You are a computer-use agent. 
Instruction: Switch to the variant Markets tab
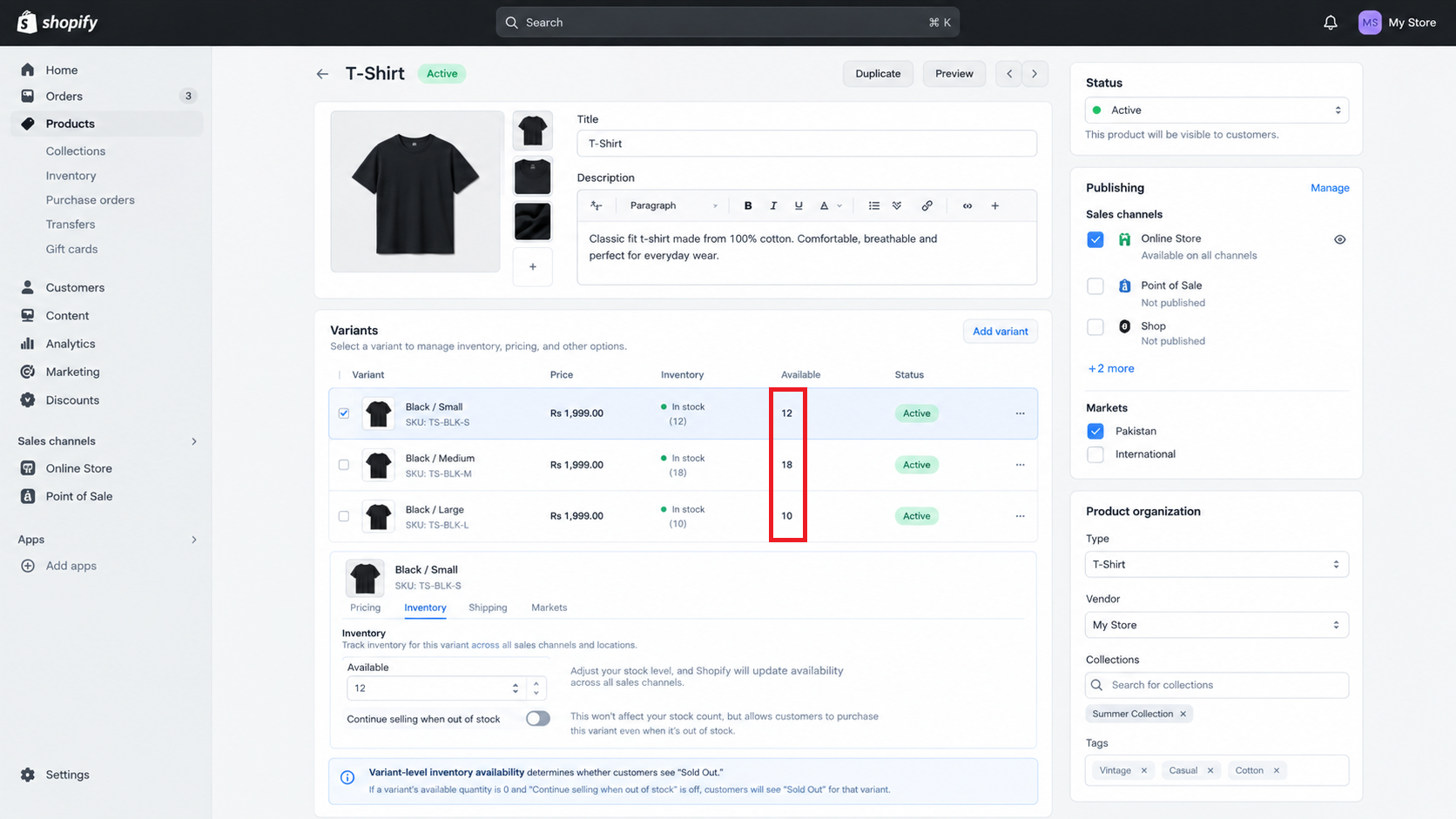click(549, 608)
